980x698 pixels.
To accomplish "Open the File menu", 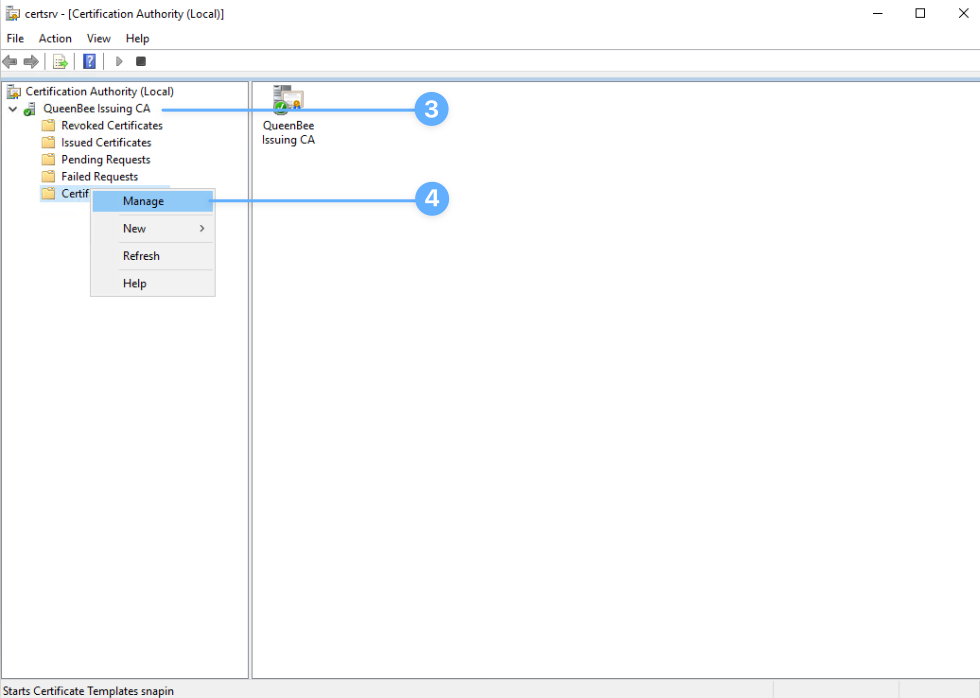I will point(15,38).
